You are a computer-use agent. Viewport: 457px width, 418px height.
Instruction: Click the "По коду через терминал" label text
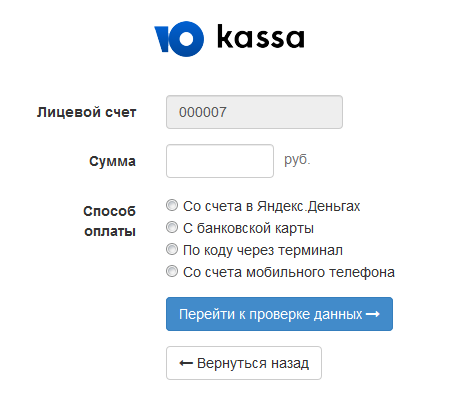(263, 250)
